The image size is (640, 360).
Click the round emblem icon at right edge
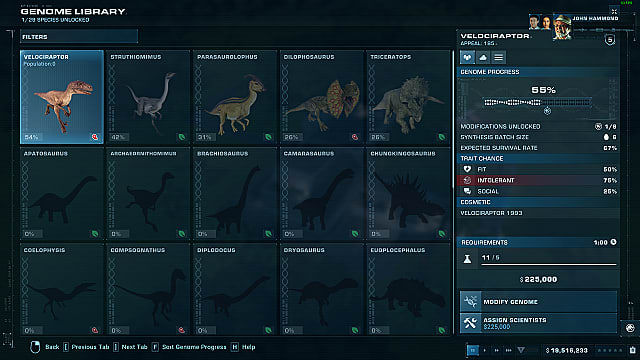[630, 328]
